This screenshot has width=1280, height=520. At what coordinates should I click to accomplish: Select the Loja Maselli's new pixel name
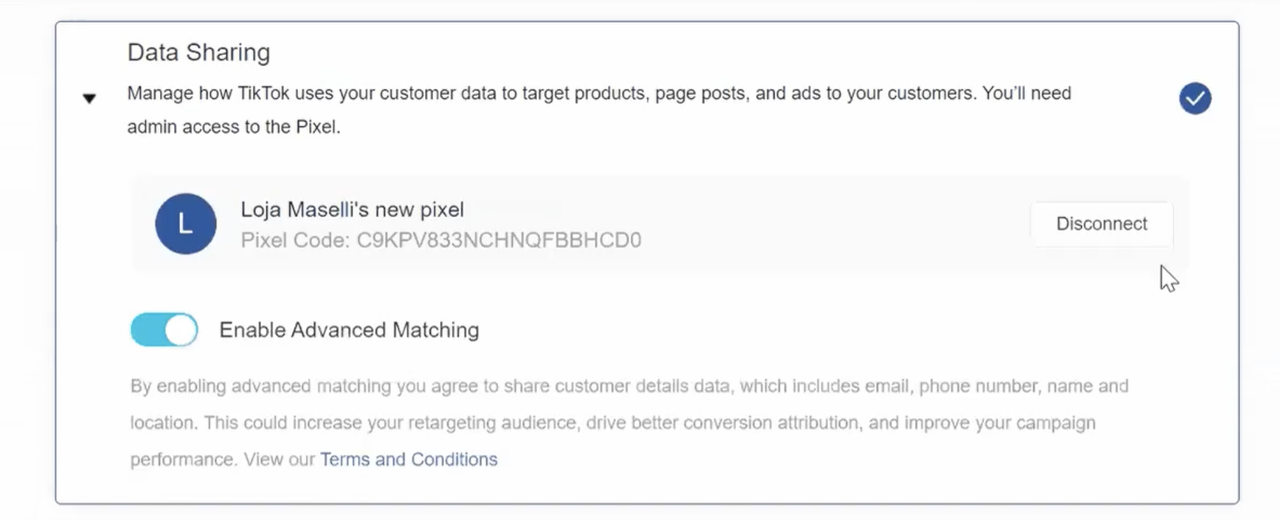click(352, 210)
